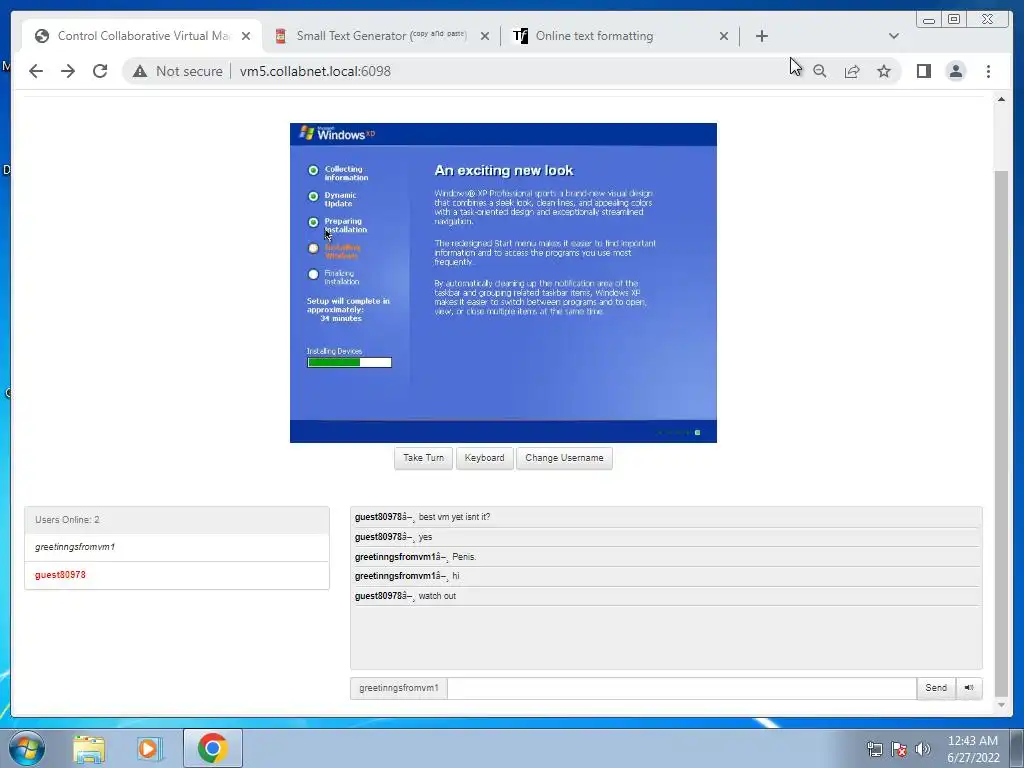Screen dimensions: 1024x768
Task: Launch Windows Media Player from taskbar
Action: [x=149, y=748]
